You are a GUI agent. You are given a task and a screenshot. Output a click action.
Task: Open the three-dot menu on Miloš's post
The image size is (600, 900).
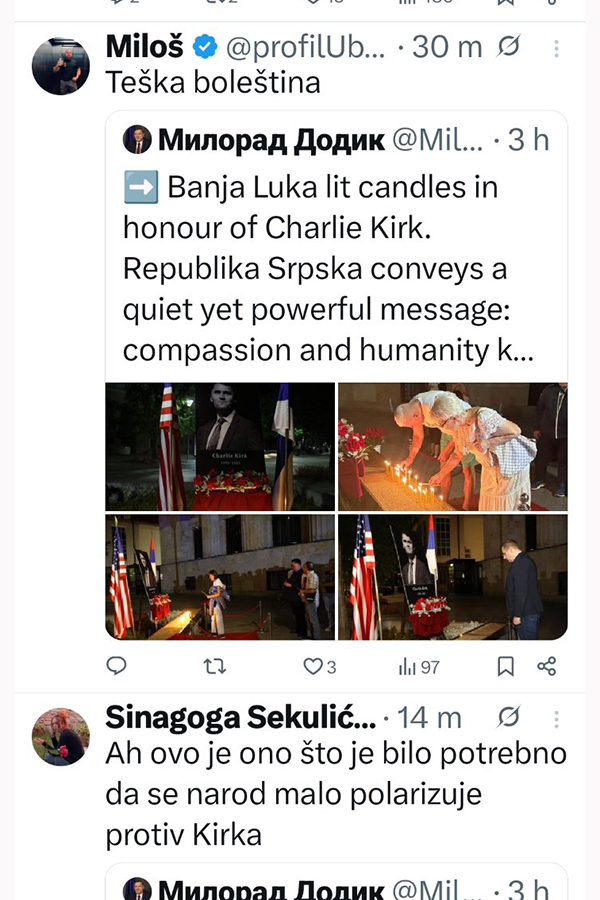(x=556, y=49)
